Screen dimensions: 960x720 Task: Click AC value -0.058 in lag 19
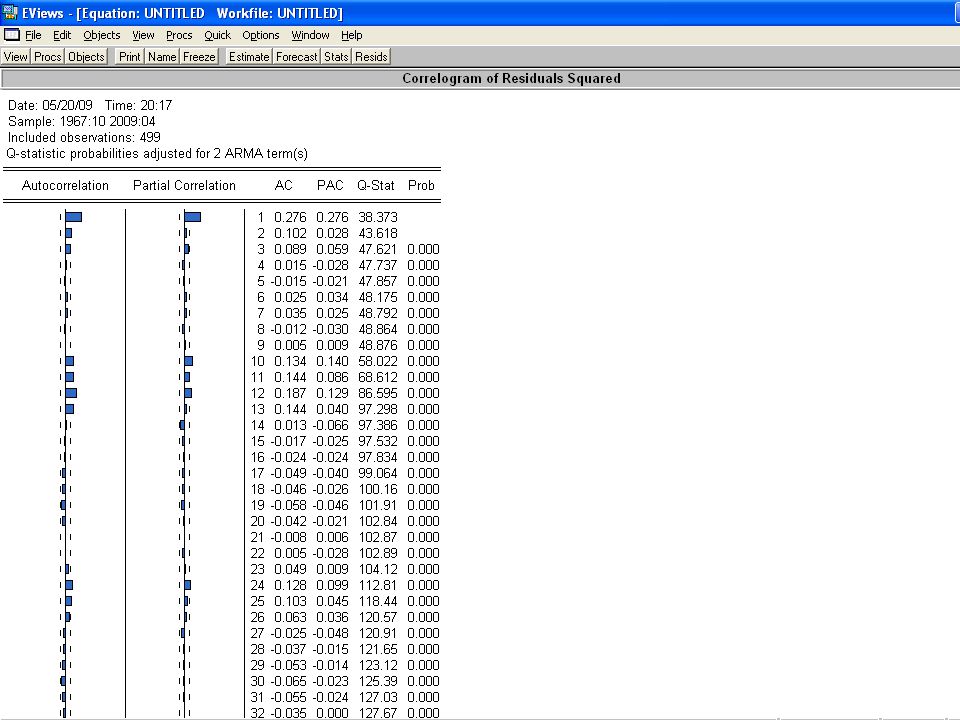(288, 505)
